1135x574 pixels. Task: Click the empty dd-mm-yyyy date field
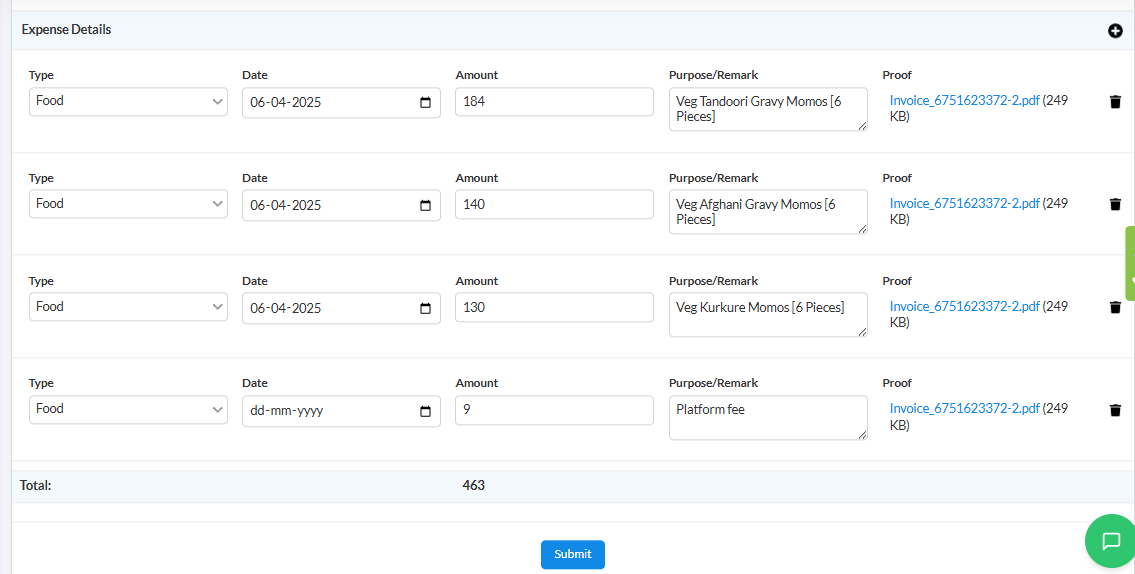pyautogui.click(x=341, y=411)
